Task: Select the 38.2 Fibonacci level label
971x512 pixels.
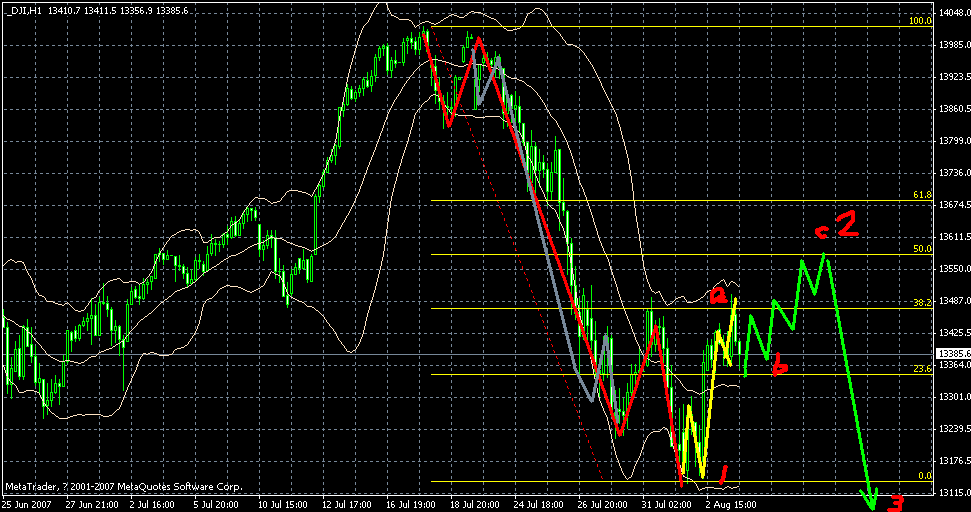Action: [x=922, y=303]
